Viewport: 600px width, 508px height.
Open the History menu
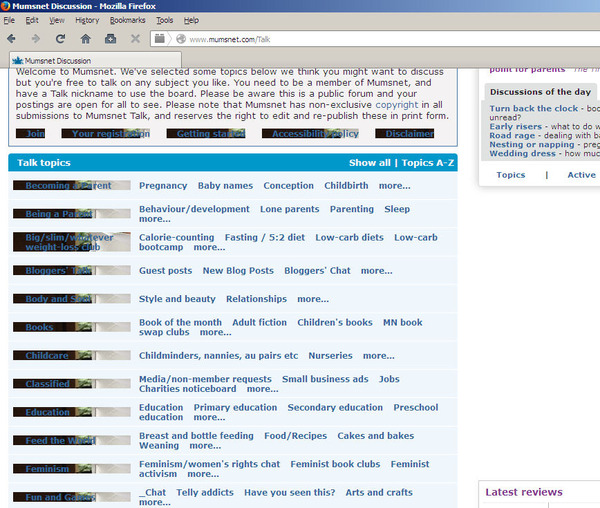(x=87, y=20)
